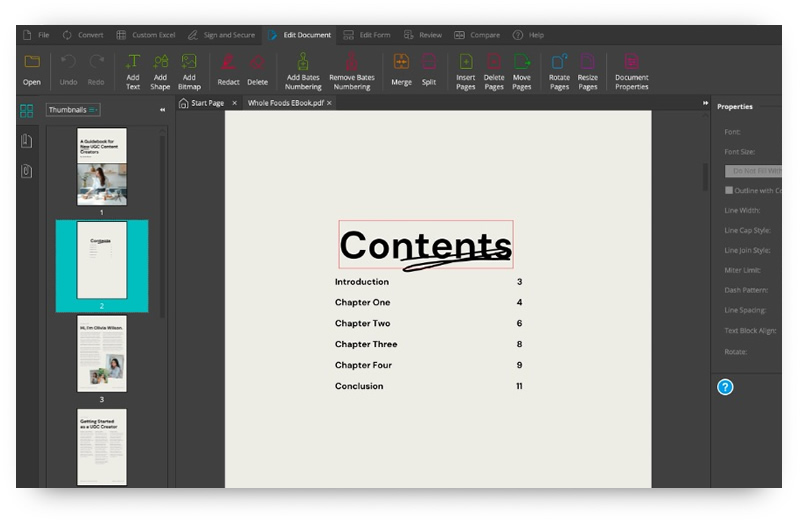Screen dimensions: 800x523
Task: Select the Contents heading text box
Action: [x=426, y=244]
